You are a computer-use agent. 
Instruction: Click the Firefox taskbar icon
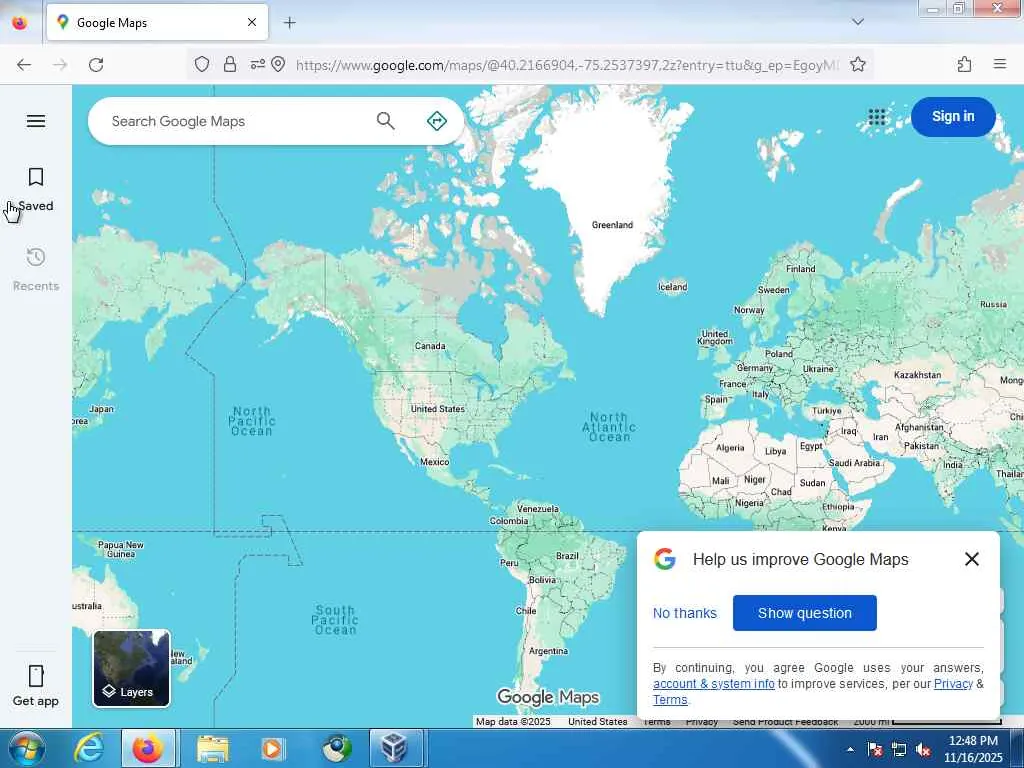point(148,748)
